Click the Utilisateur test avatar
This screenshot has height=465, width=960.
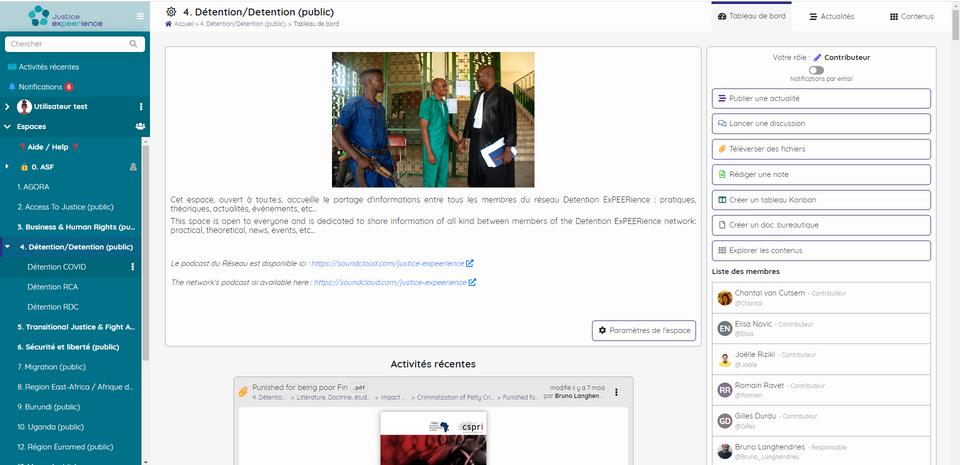24,106
